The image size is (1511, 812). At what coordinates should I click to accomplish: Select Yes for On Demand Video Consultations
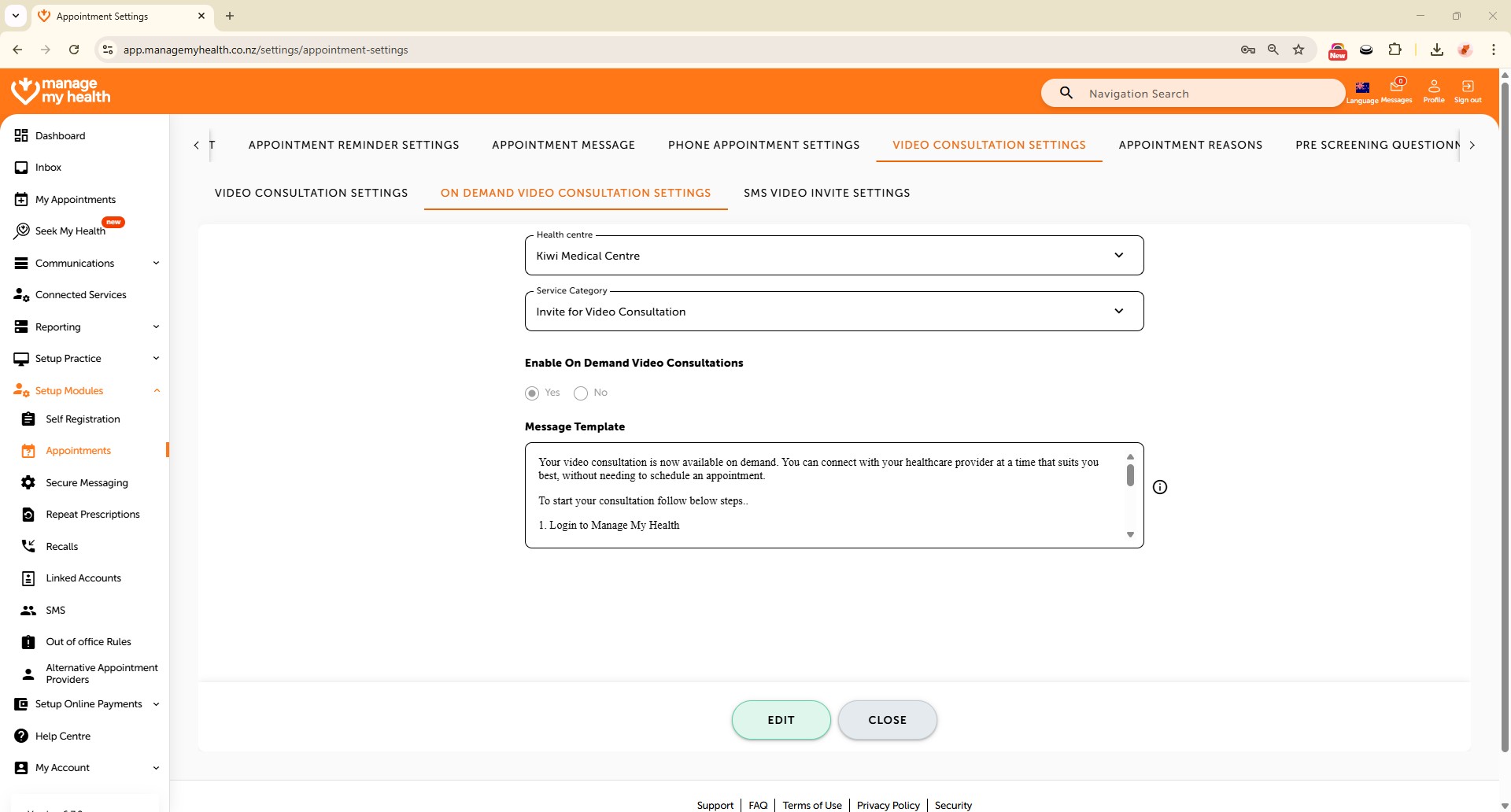533,393
